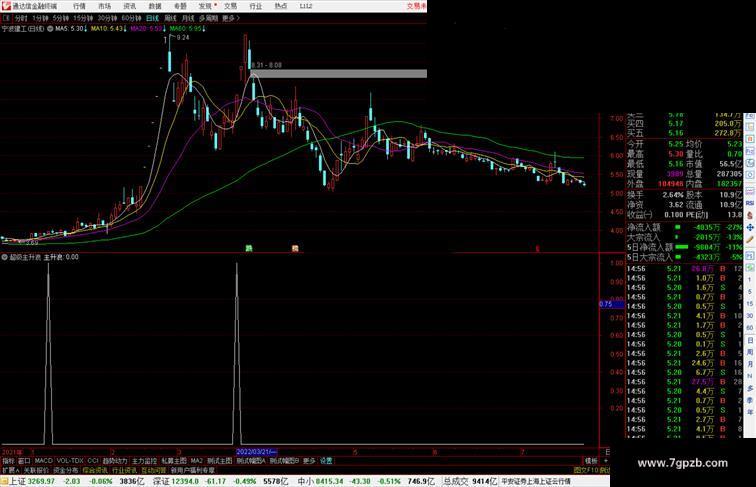Click the small icon left of 分时
The height and width of the screenshot is (487, 756).
[6, 18]
